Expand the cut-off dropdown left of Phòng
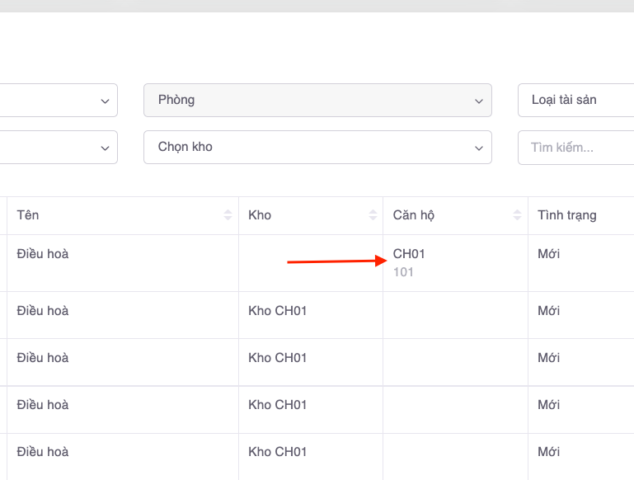The height and width of the screenshot is (480, 634). pos(58,100)
